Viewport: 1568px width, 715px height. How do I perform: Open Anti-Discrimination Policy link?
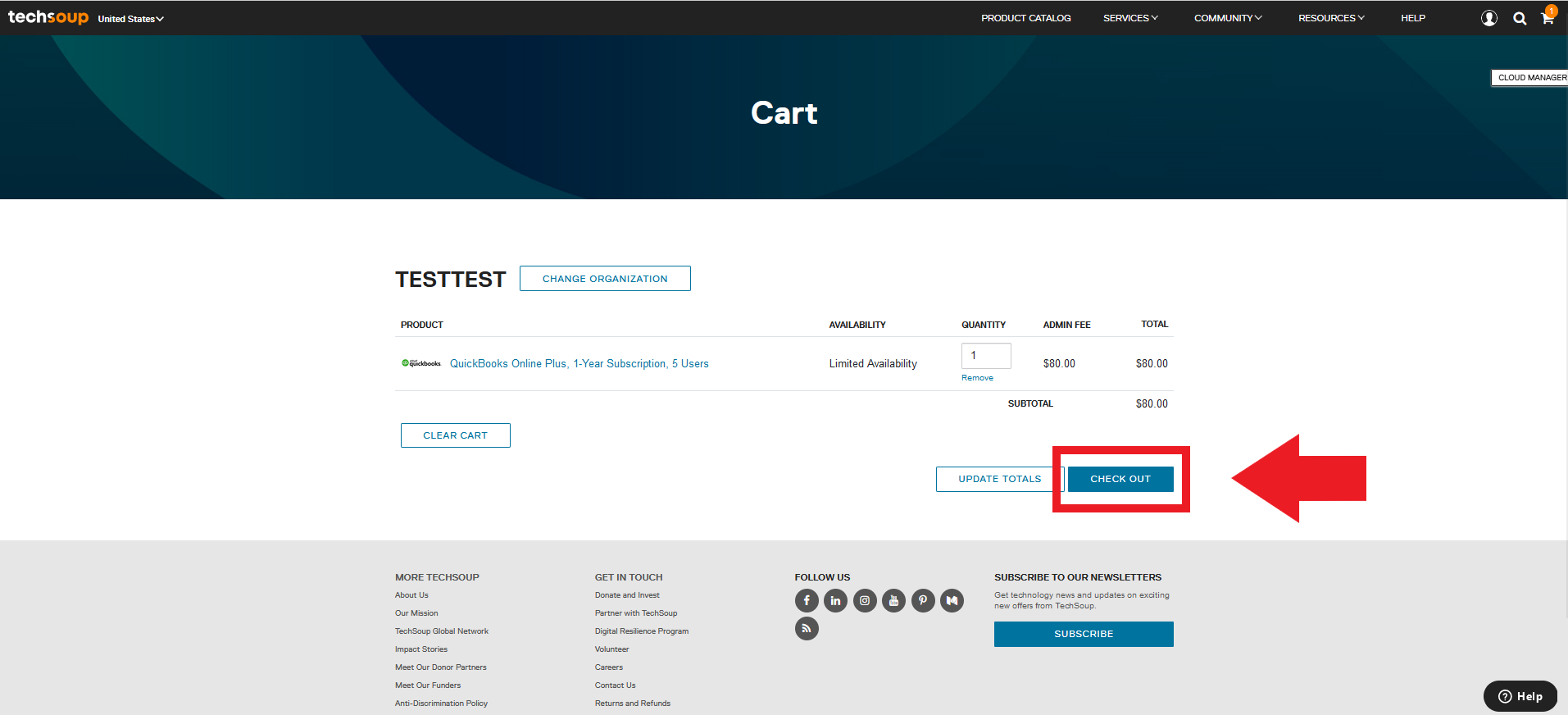click(x=441, y=704)
